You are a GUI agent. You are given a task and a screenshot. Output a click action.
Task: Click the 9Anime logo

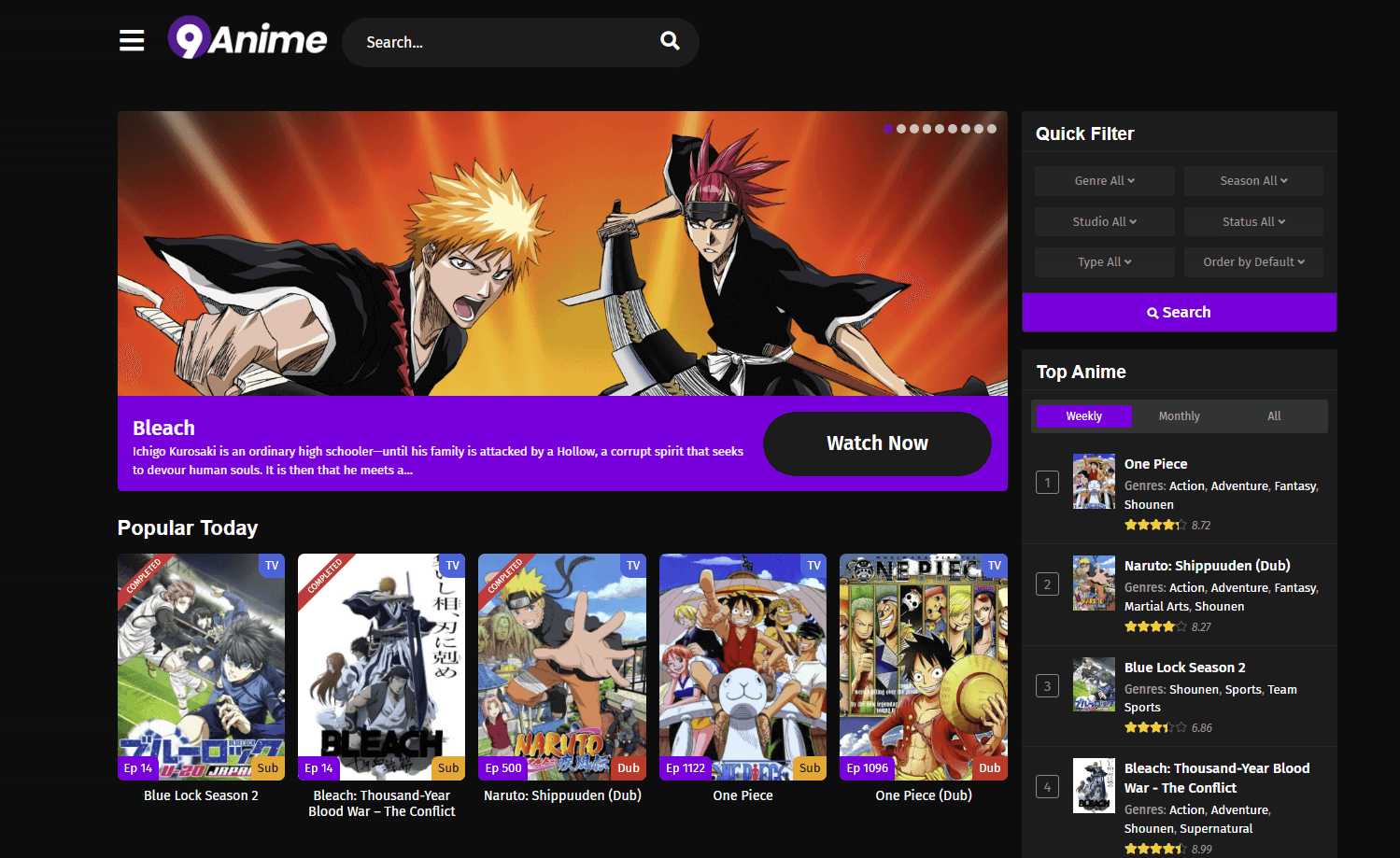(x=247, y=39)
